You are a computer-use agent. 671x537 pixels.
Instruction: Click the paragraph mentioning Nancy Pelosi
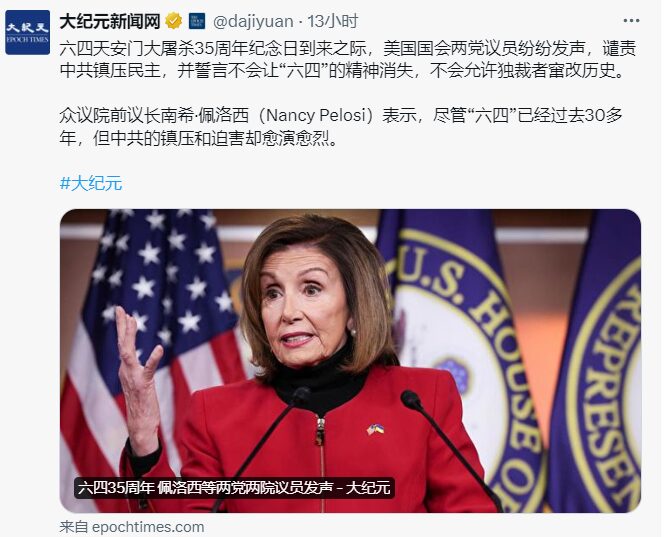[341, 127]
